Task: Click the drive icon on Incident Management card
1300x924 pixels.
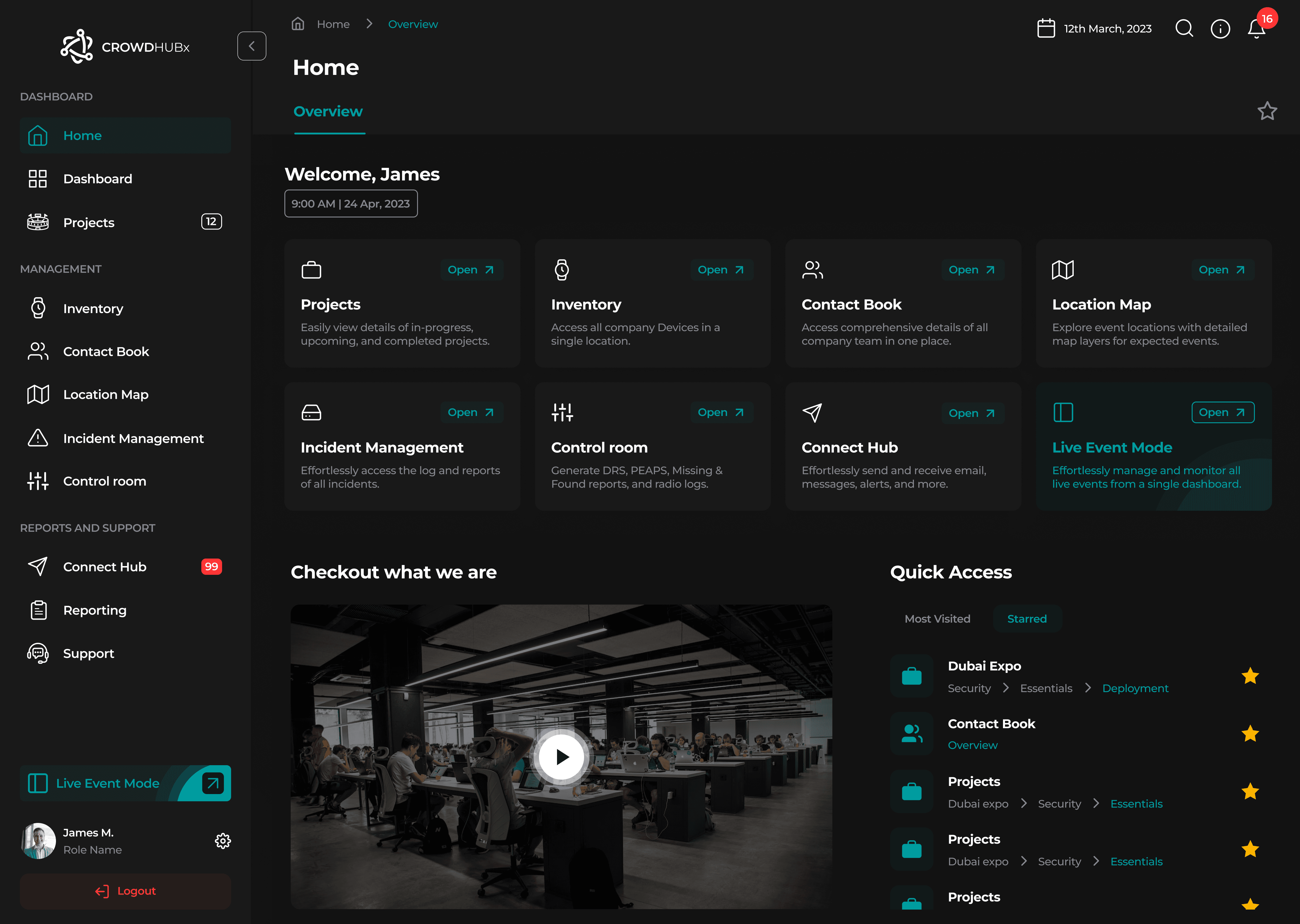Action: [311, 412]
